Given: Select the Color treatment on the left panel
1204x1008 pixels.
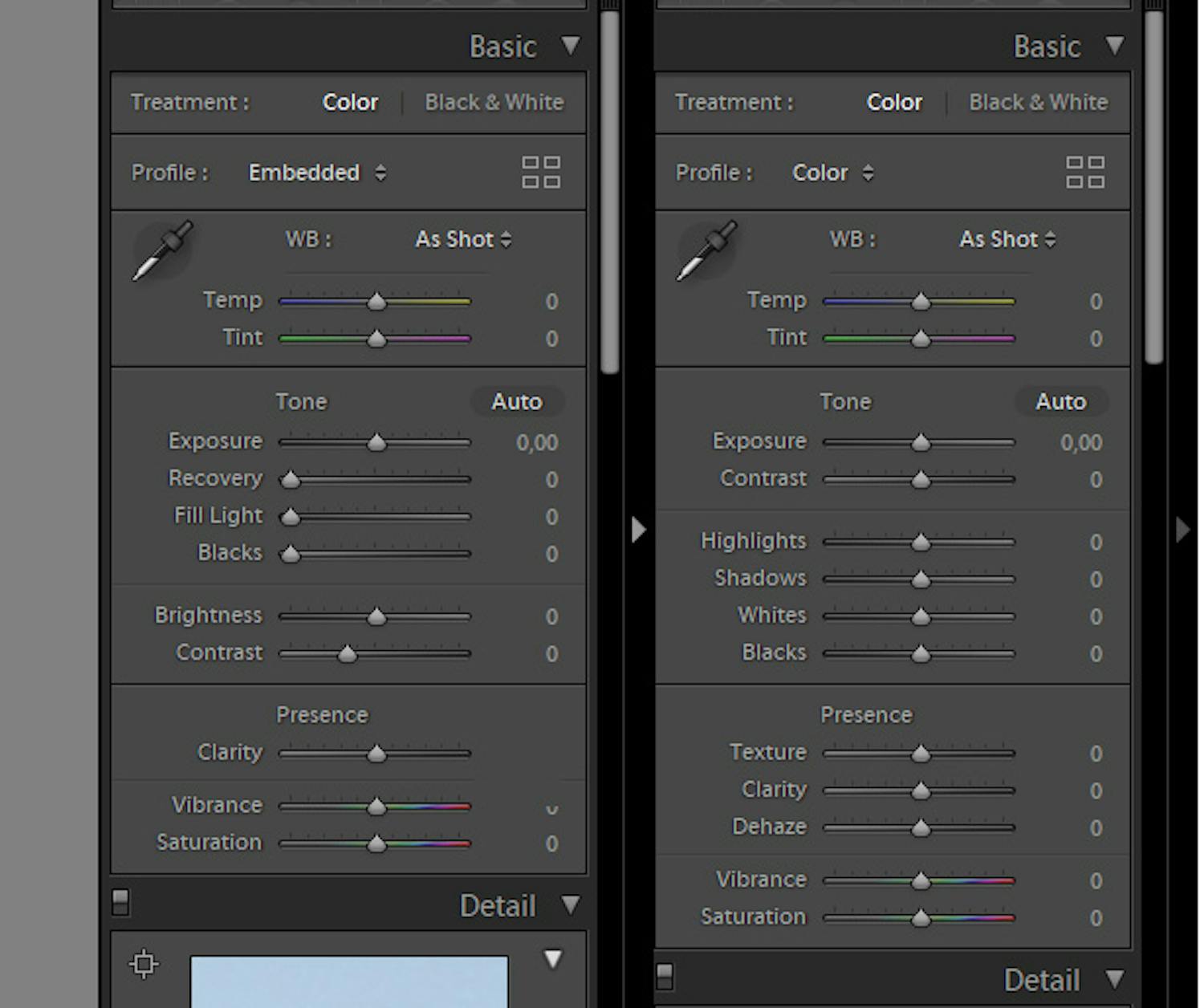Looking at the screenshot, I should click(x=350, y=102).
